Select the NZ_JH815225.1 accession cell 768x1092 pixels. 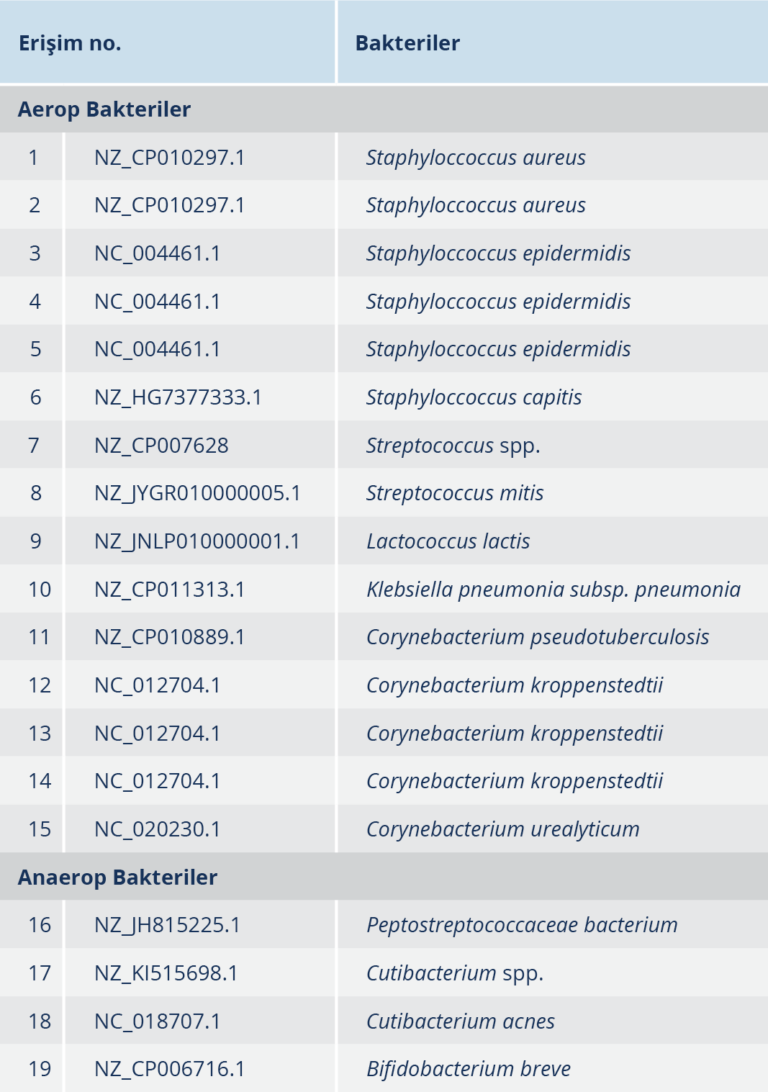coord(167,925)
